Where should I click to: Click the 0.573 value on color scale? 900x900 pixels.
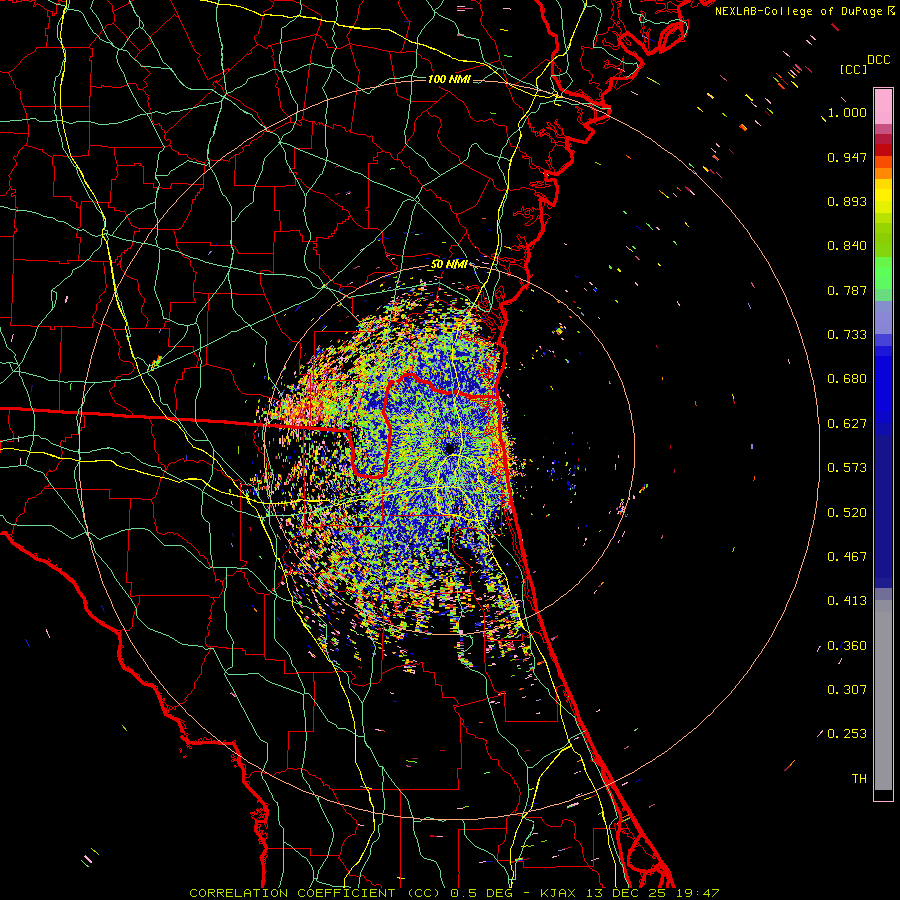pos(847,468)
